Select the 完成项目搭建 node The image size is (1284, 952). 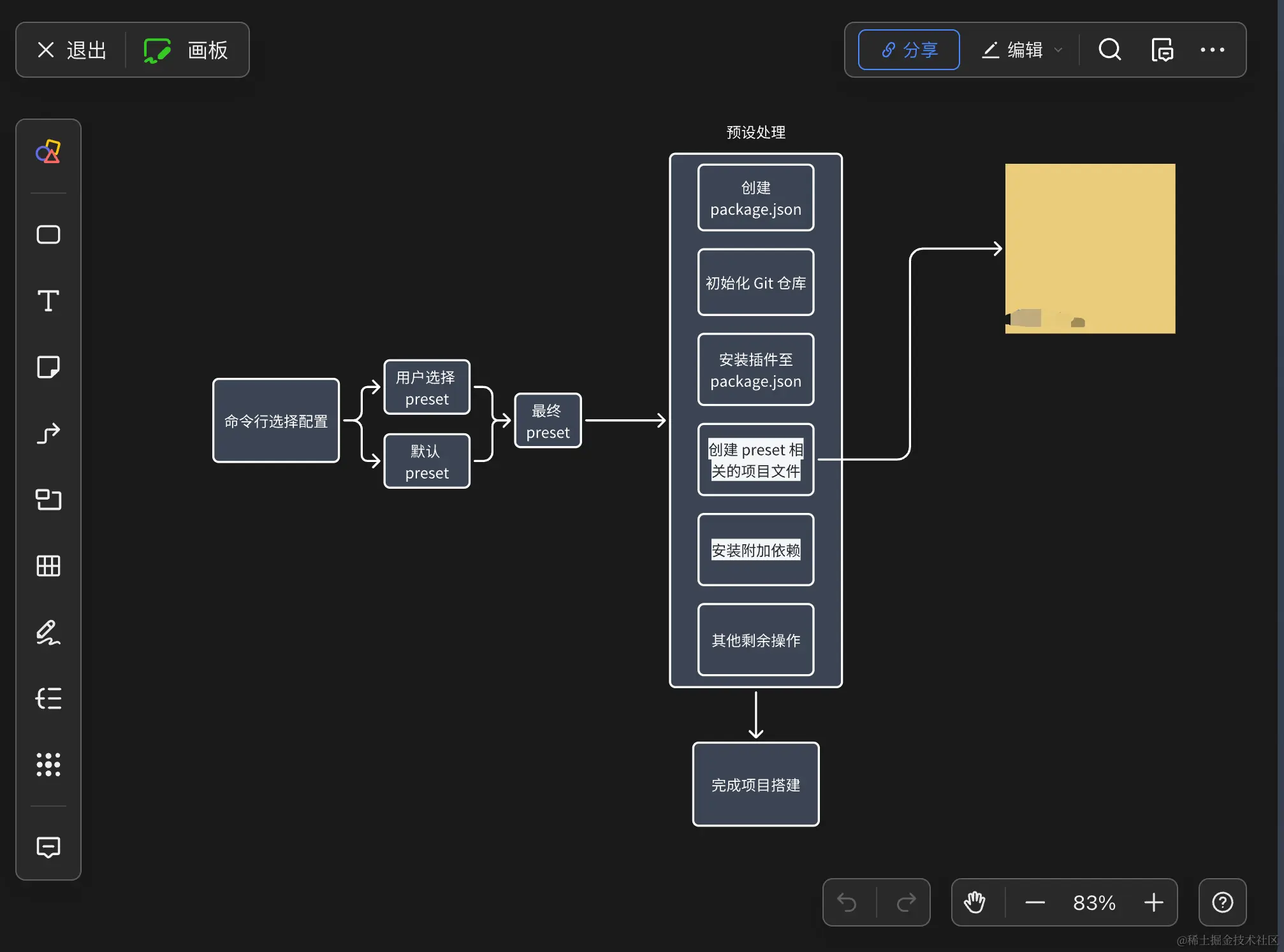click(x=755, y=784)
